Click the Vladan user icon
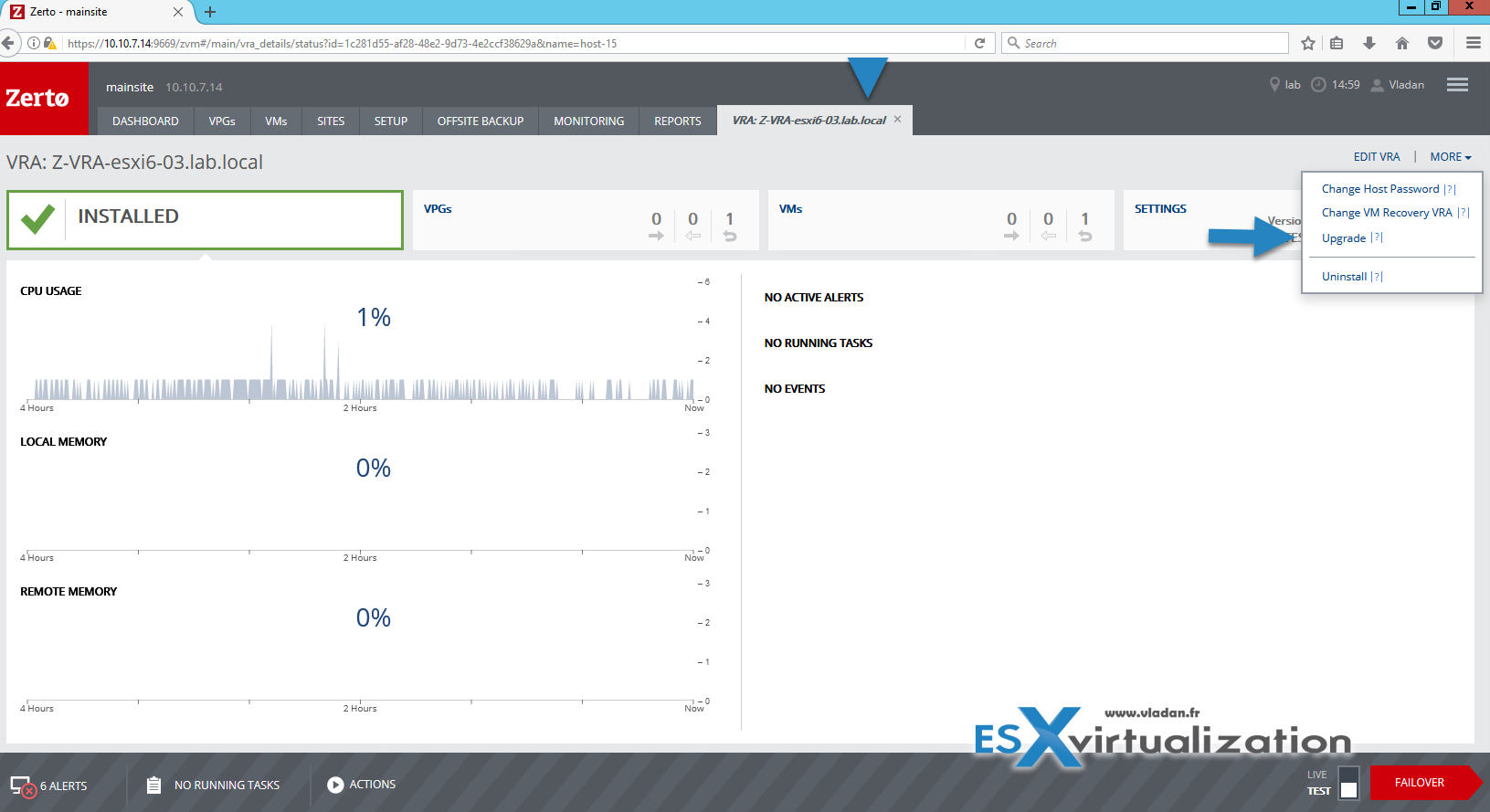The height and width of the screenshot is (812, 1490). click(1378, 85)
